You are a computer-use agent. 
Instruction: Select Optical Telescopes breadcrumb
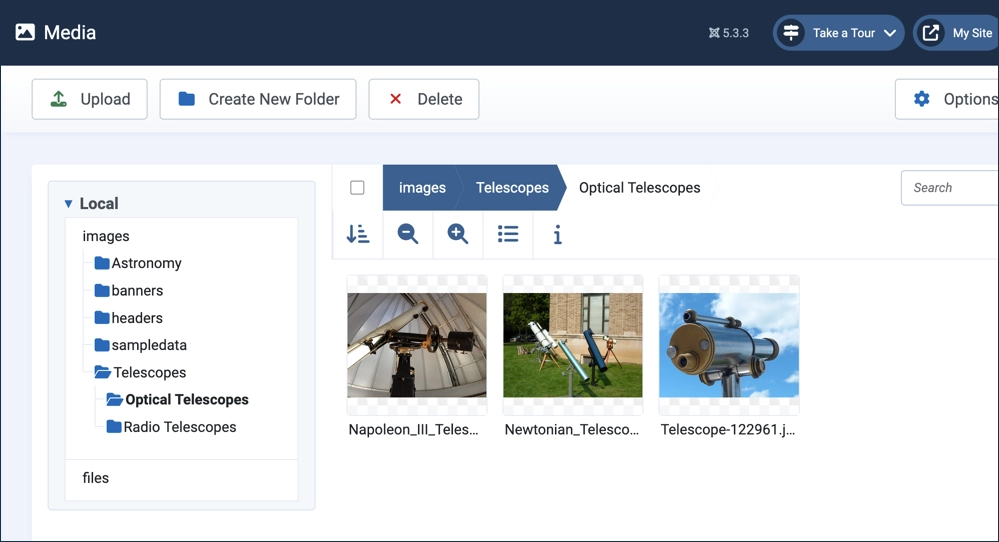click(x=640, y=188)
